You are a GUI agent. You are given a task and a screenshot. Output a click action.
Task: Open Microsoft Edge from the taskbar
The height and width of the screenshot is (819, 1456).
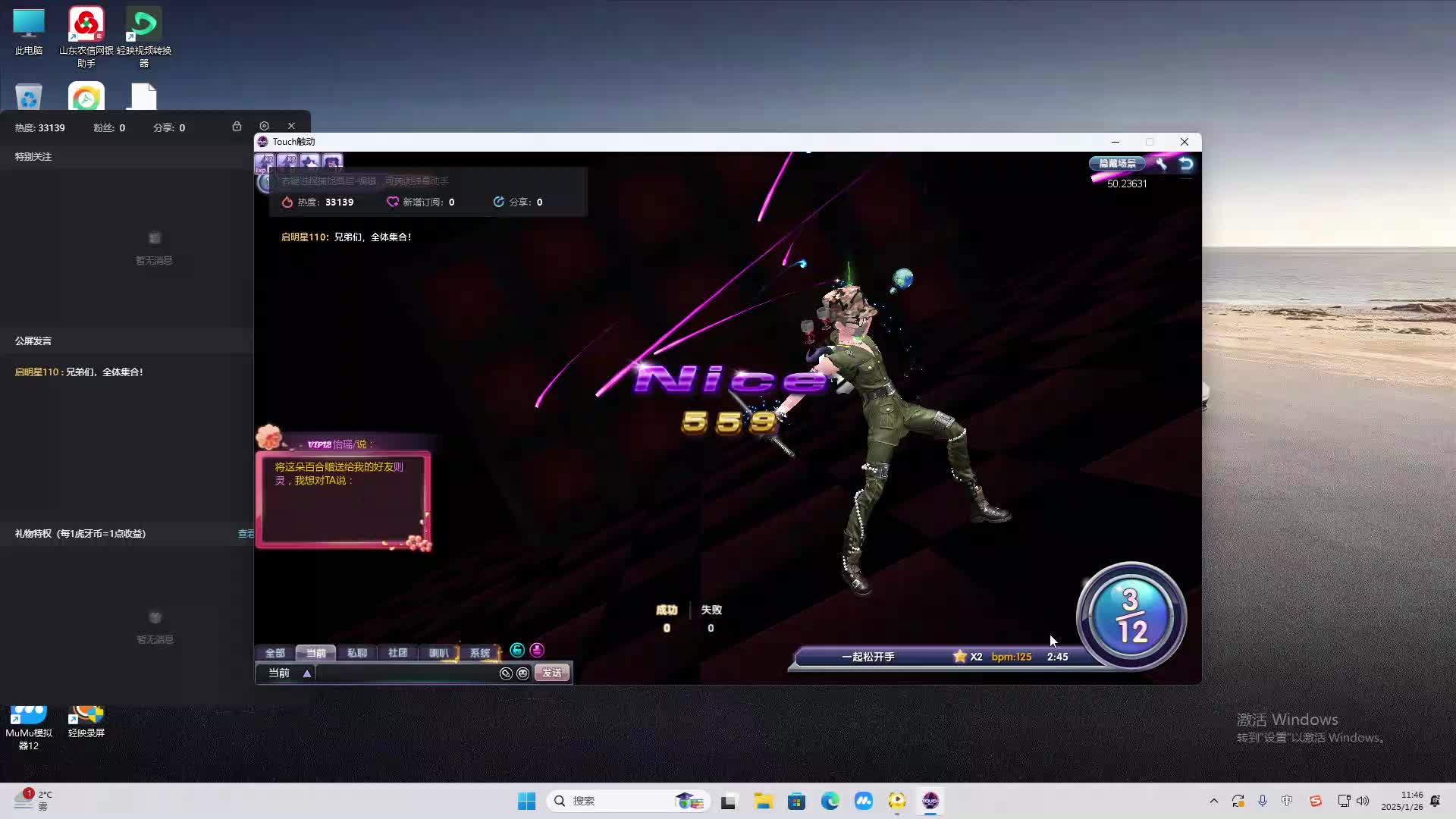(830, 801)
